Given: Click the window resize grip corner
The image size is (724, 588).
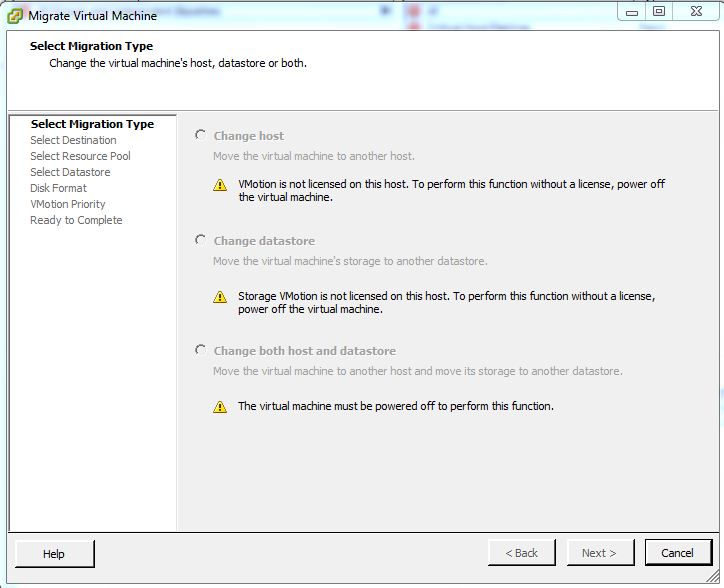Looking at the screenshot, I should click(714, 576).
